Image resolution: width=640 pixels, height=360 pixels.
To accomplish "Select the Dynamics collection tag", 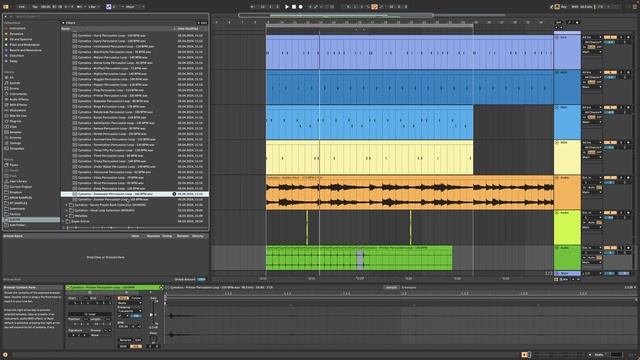I will point(16,34).
